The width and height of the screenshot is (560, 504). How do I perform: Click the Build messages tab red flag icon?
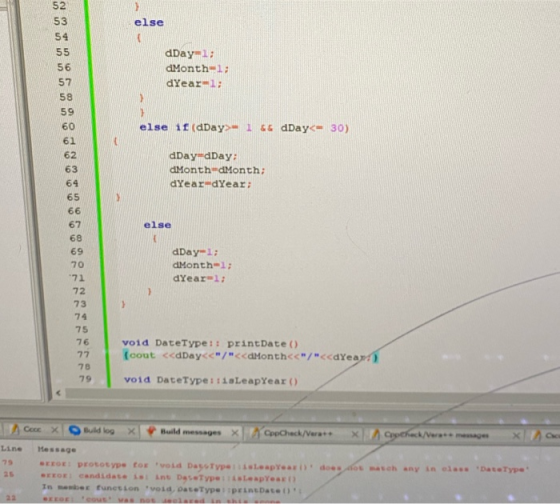151,431
